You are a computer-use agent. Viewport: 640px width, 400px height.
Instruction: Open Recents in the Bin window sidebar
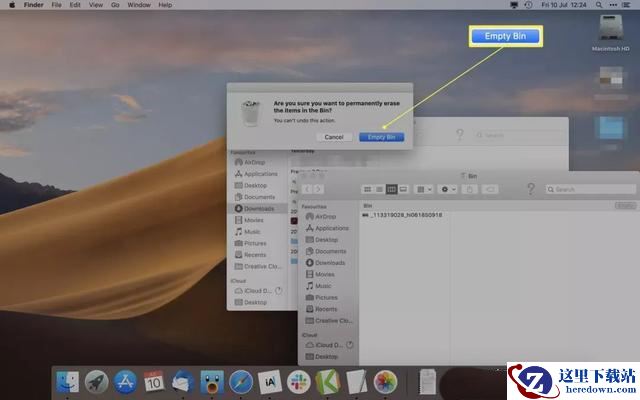click(x=322, y=309)
